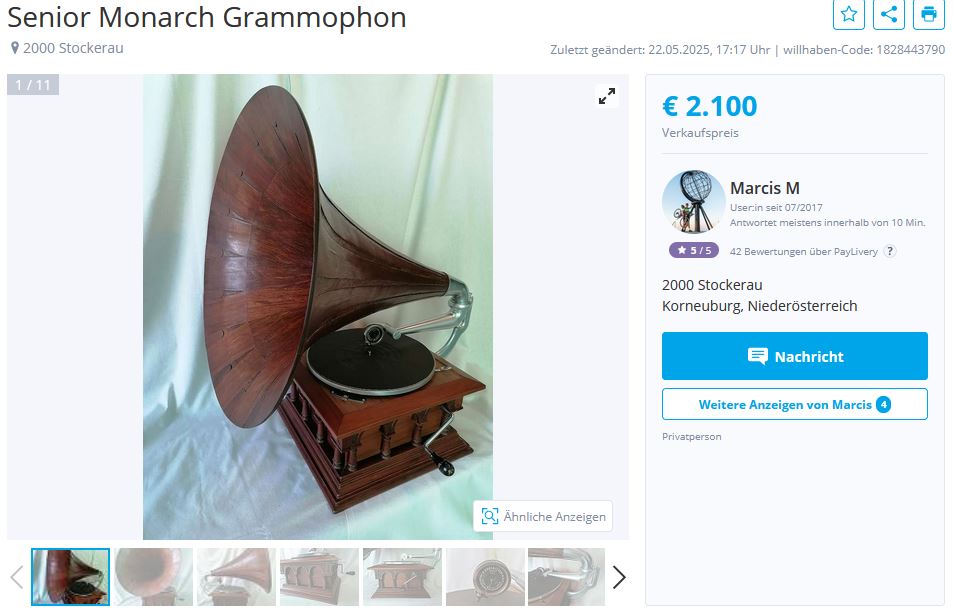This screenshot has width=953, height=615.
Task: Select fourth thumbnail showing wooden case
Action: tap(319, 577)
